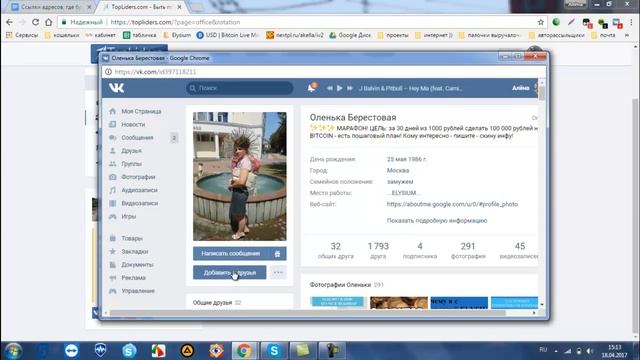Click the 45 видеозаписей counter
The width and height of the screenshot is (640, 360).
(519, 251)
